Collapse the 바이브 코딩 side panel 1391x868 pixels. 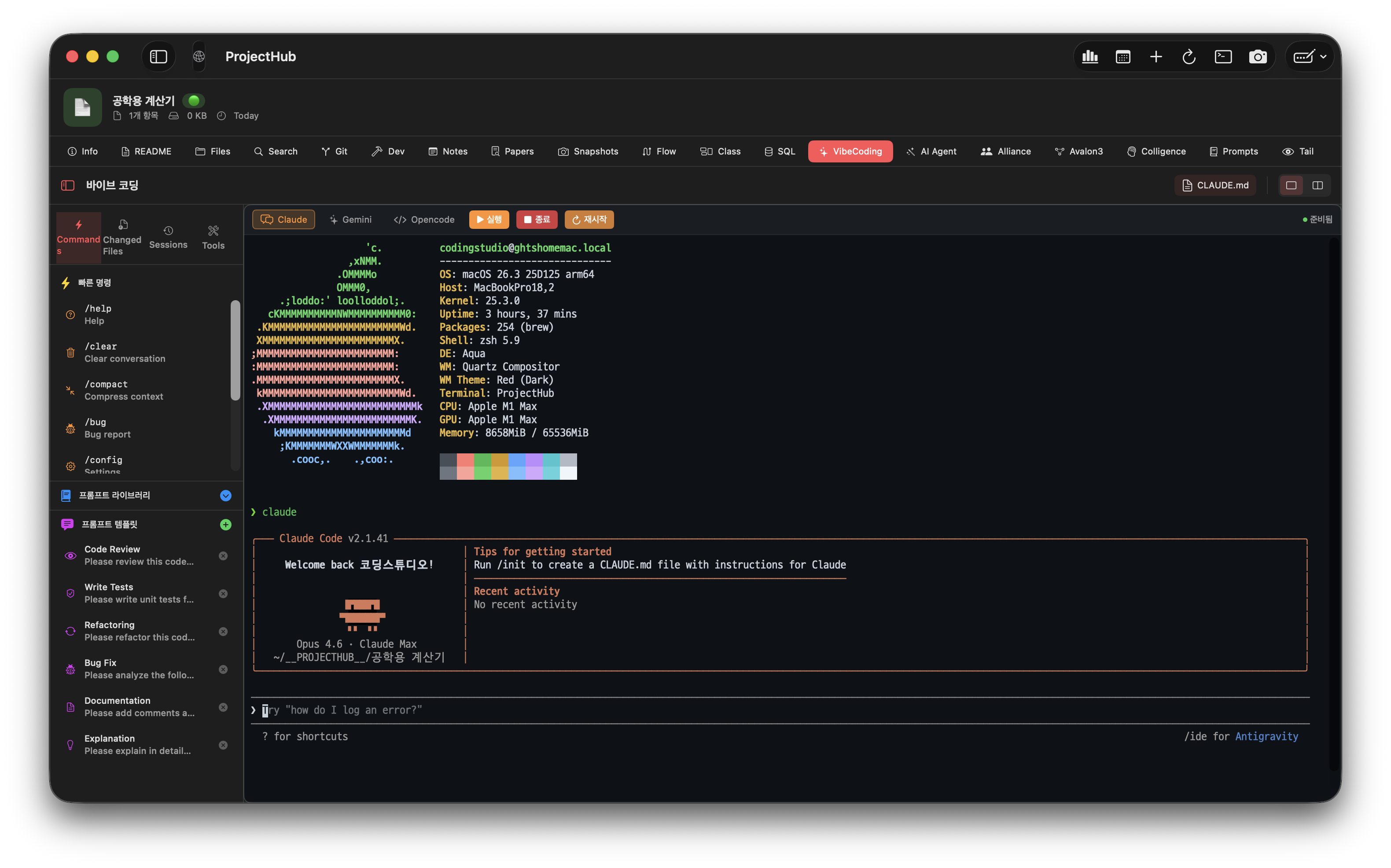[x=68, y=185]
